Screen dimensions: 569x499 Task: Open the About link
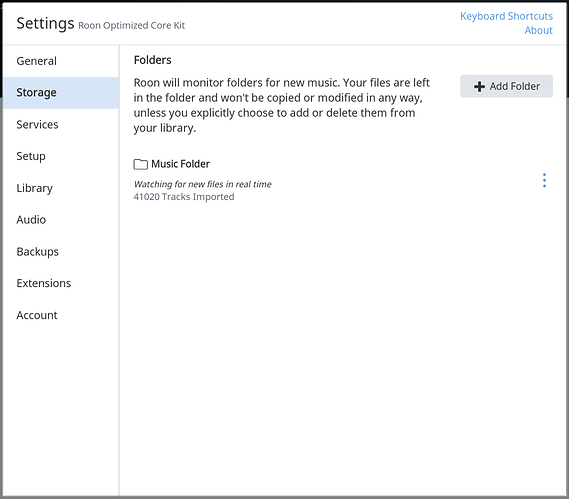point(539,30)
